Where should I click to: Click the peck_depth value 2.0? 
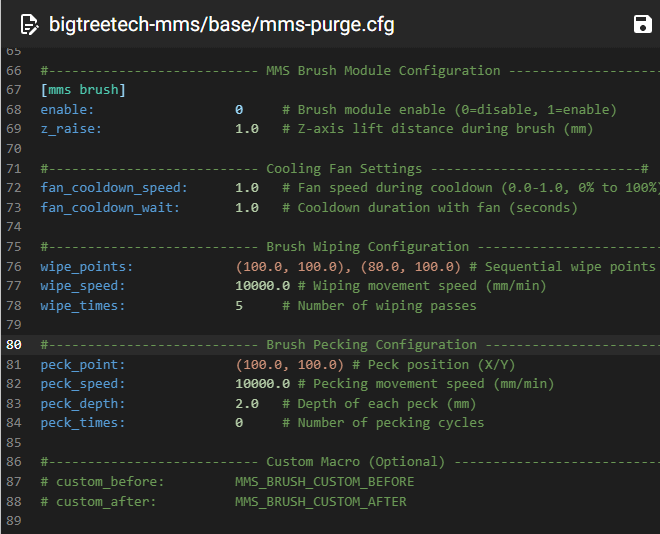pyautogui.click(x=246, y=404)
